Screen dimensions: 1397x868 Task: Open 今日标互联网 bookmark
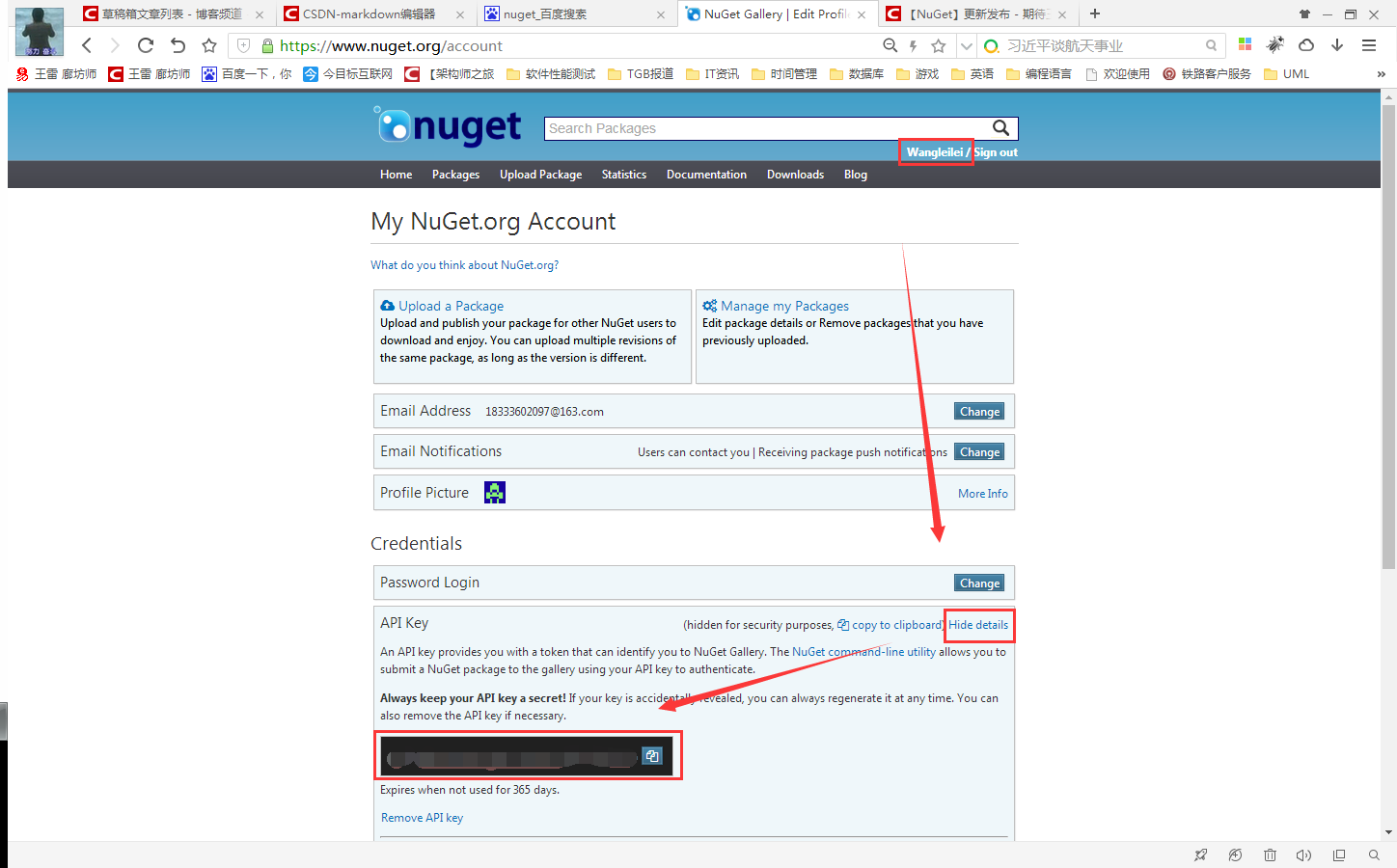click(x=348, y=74)
